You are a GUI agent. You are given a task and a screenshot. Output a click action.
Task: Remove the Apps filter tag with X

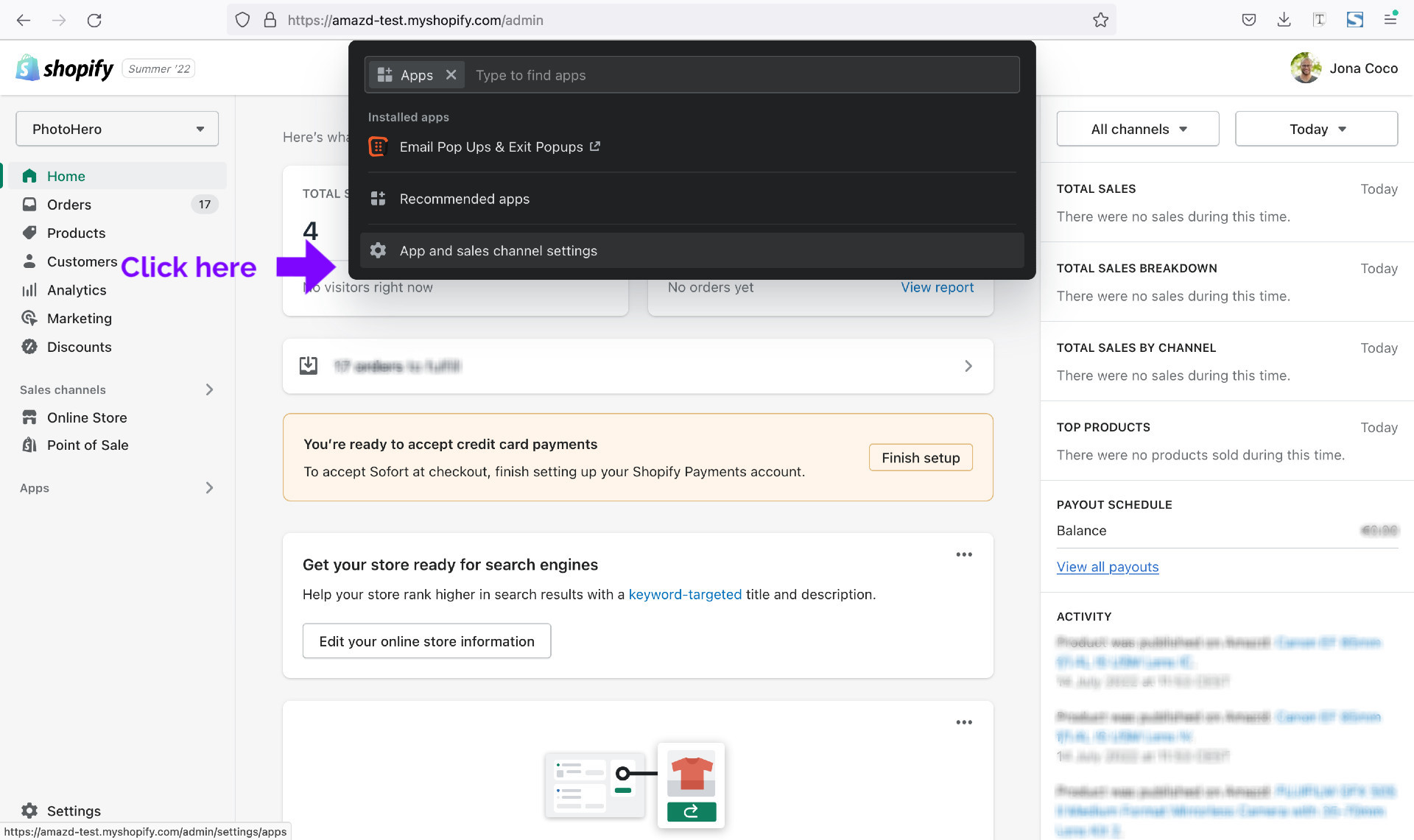(451, 74)
